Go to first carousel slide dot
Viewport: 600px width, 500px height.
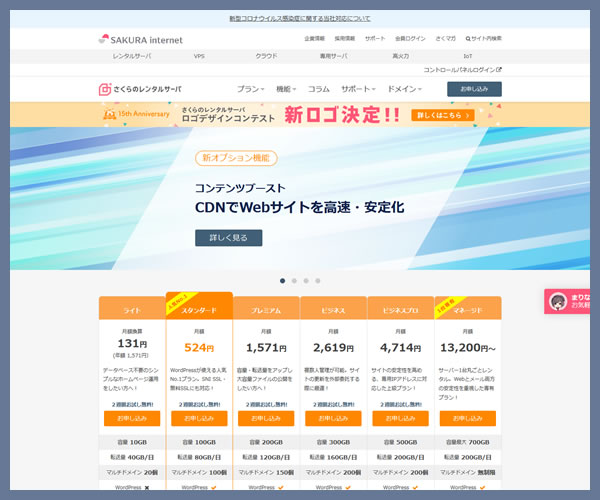click(282, 281)
